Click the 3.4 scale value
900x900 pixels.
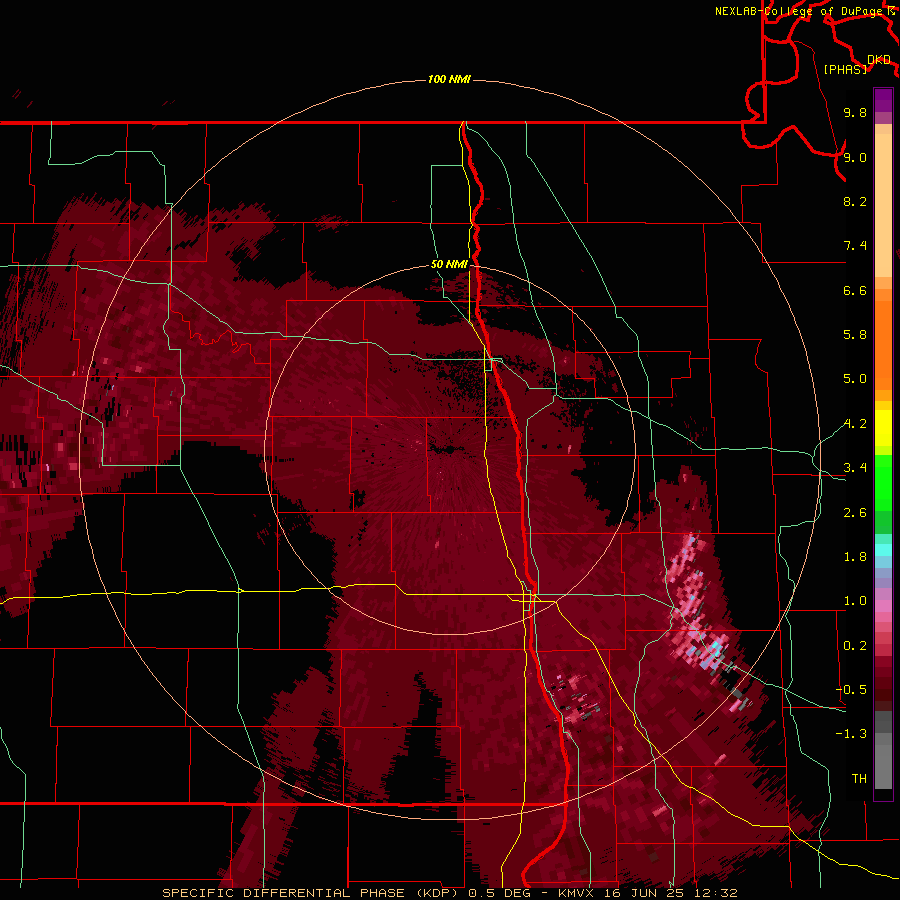(855, 468)
